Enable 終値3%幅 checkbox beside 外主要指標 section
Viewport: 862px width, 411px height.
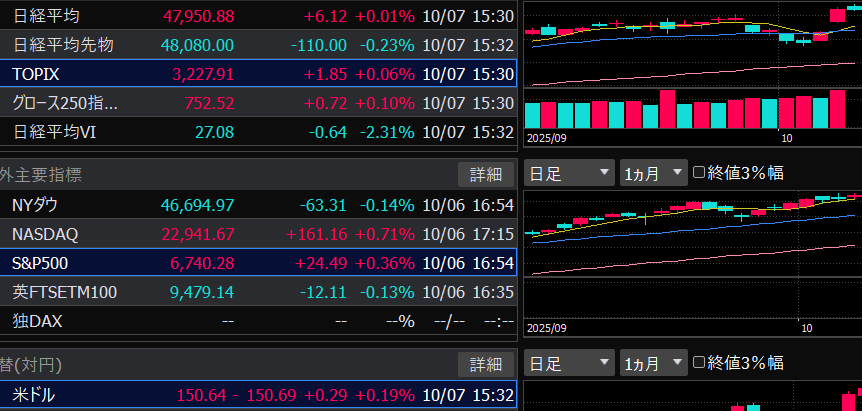699,173
